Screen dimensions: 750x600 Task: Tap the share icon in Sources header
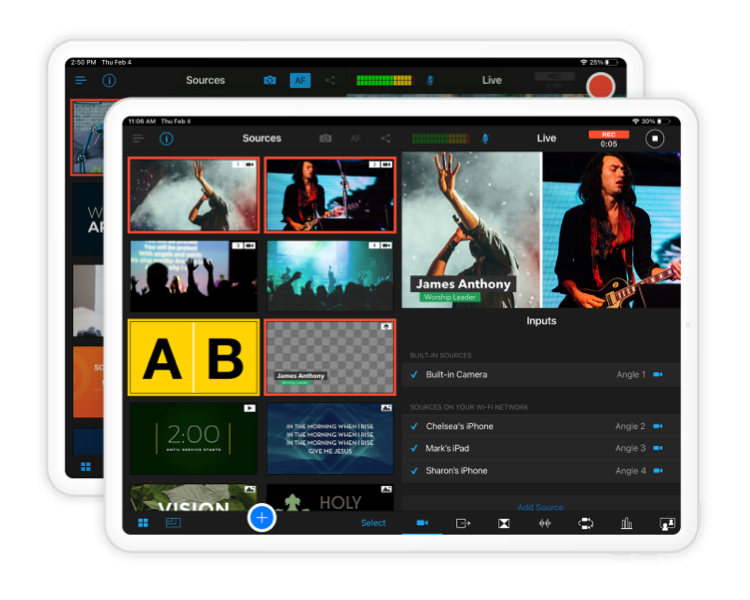point(385,138)
